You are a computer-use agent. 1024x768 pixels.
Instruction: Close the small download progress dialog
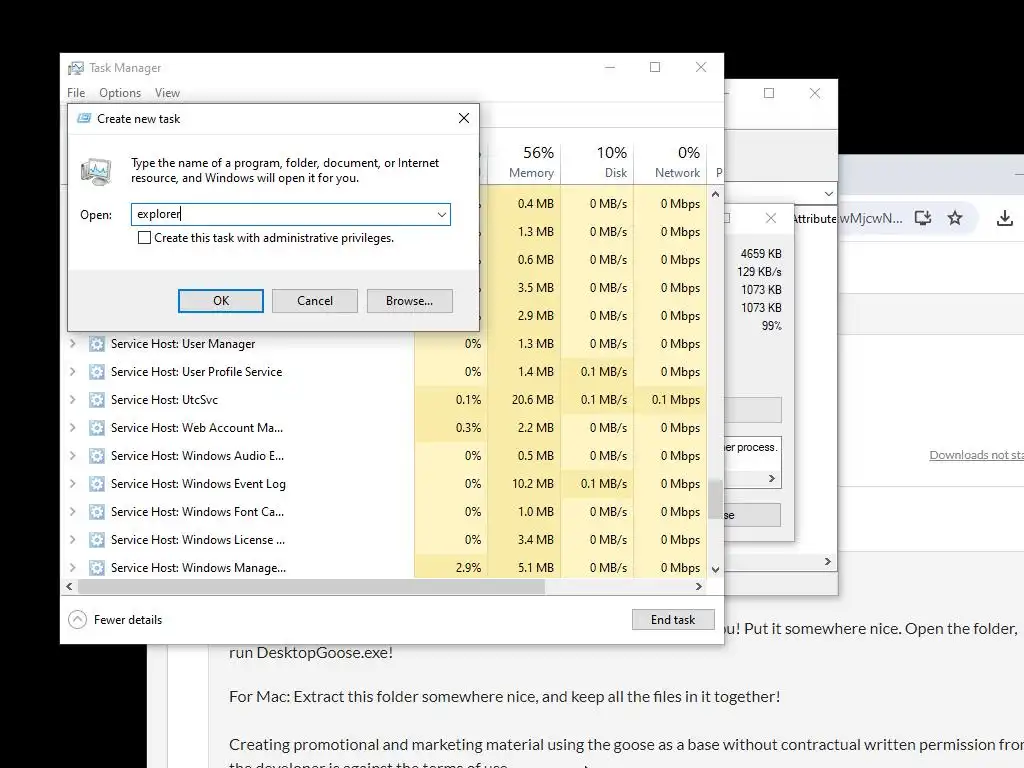click(771, 218)
